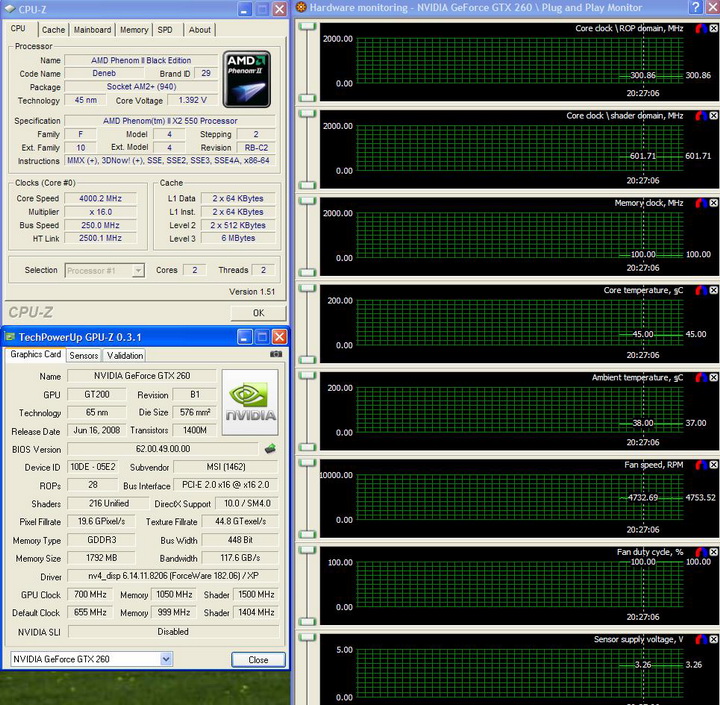This screenshot has height=705, width=720.
Task: Grab the top range handle of the Memory clock graph
Action: click(x=308, y=201)
